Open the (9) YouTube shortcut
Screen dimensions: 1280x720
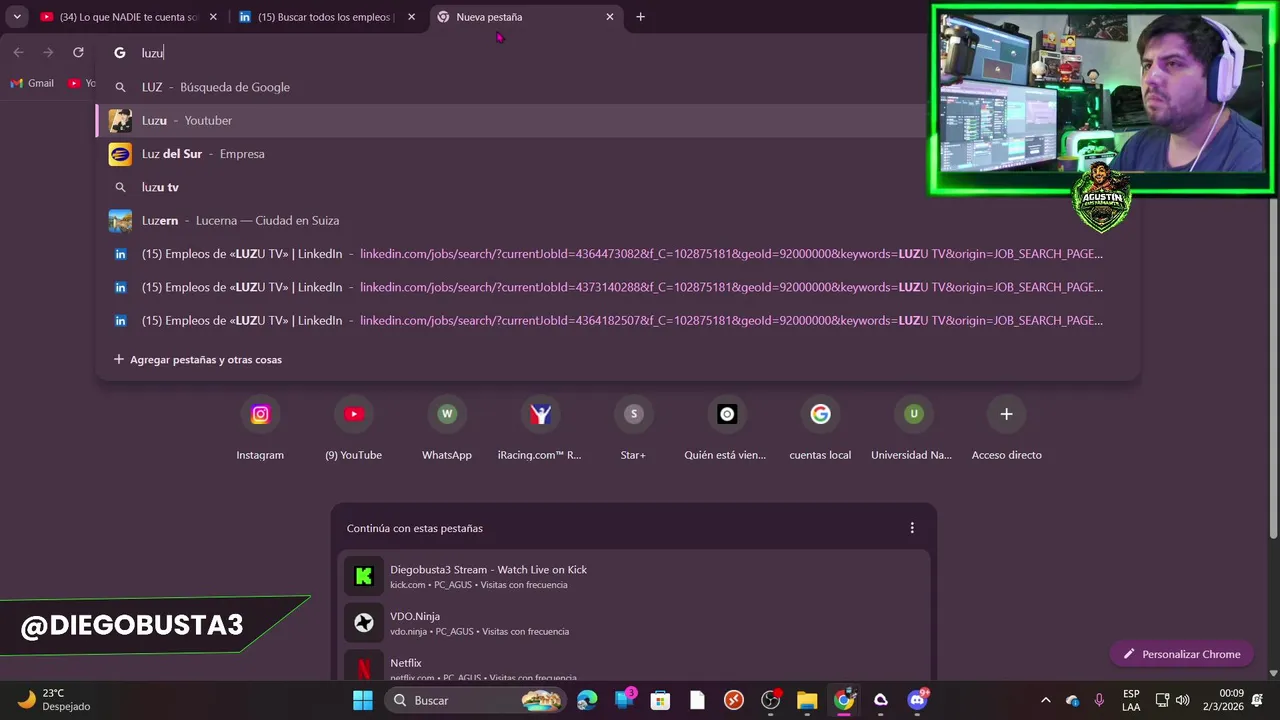tap(353, 429)
